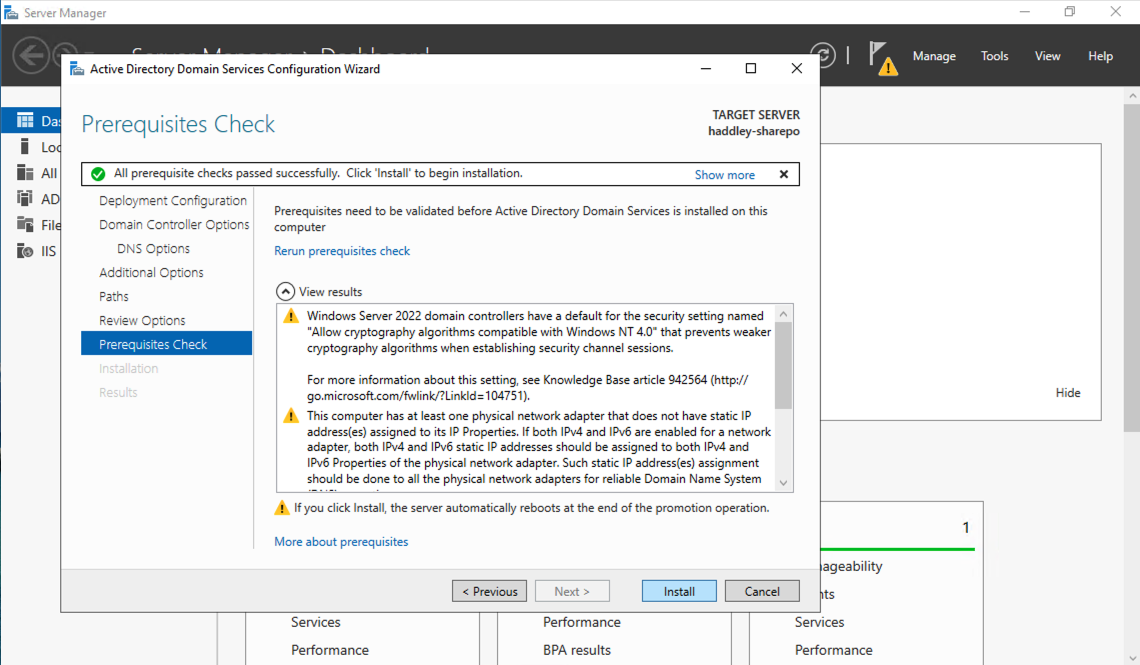Click IIS sidebar icon

tap(25, 251)
